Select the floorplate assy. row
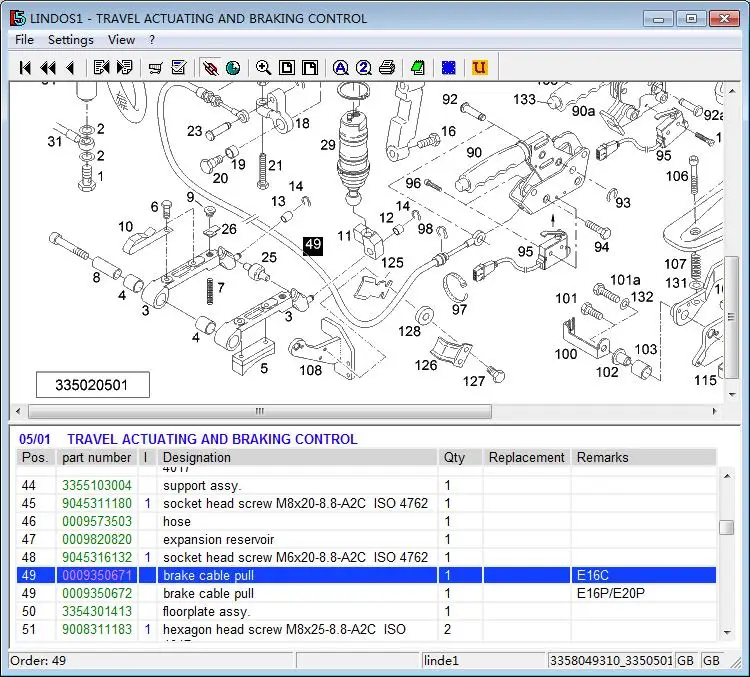The width and height of the screenshot is (750, 677). [366, 611]
